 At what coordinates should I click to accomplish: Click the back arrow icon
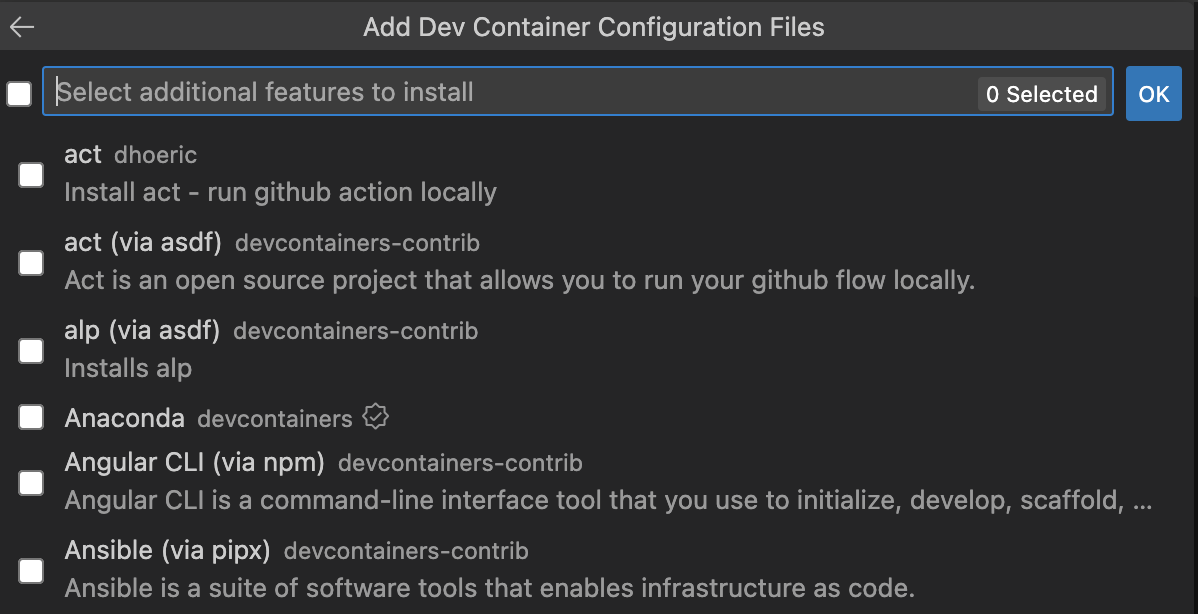tap(22, 27)
